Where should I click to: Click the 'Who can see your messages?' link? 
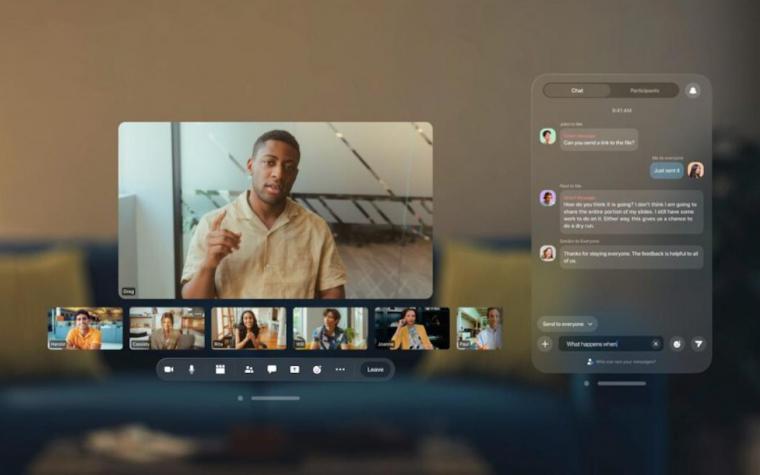tap(622, 362)
